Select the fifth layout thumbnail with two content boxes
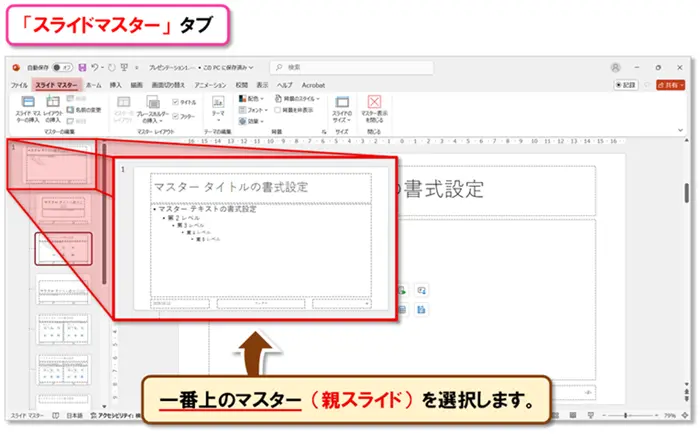The image size is (700, 434). point(63,330)
